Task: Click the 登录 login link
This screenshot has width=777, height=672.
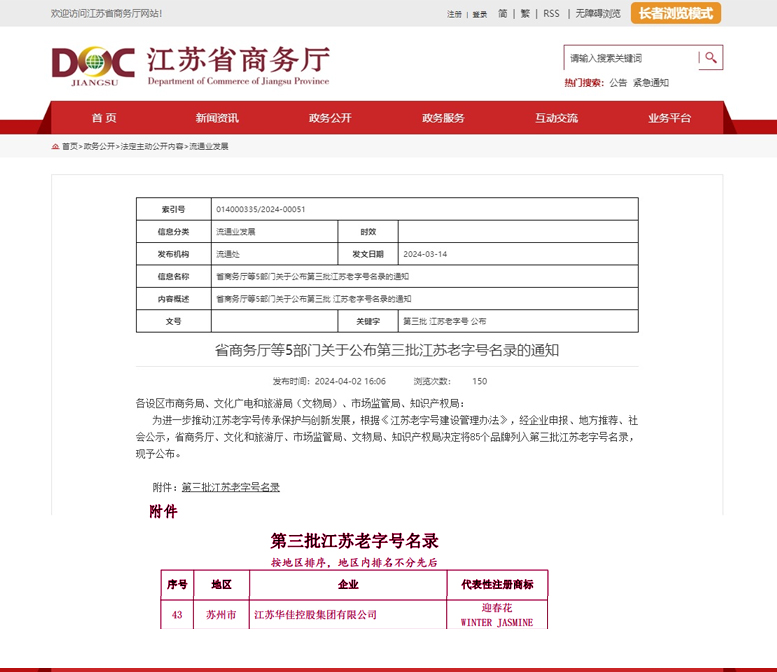Action: click(x=480, y=14)
